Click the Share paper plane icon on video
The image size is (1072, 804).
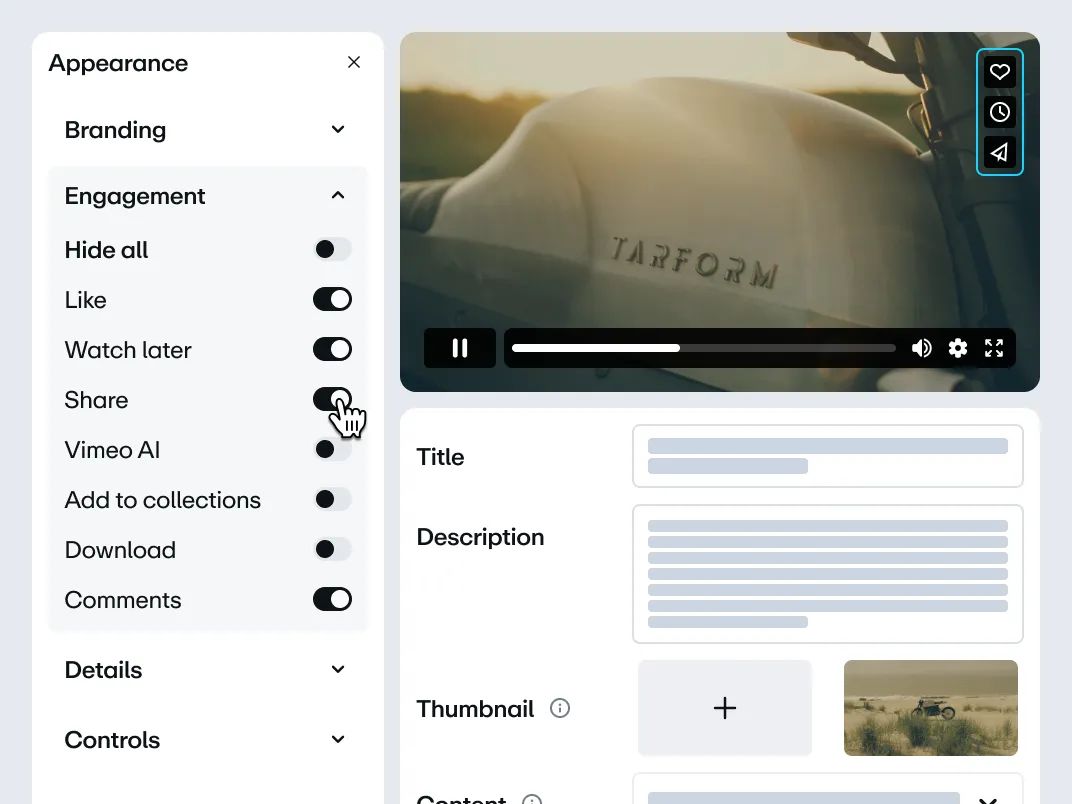pos(999,152)
